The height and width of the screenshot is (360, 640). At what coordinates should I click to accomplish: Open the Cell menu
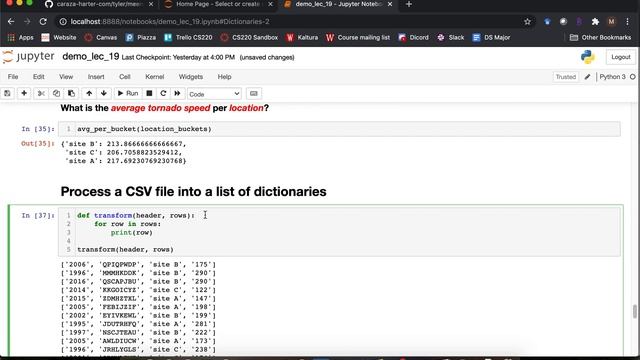(x=124, y=77)
